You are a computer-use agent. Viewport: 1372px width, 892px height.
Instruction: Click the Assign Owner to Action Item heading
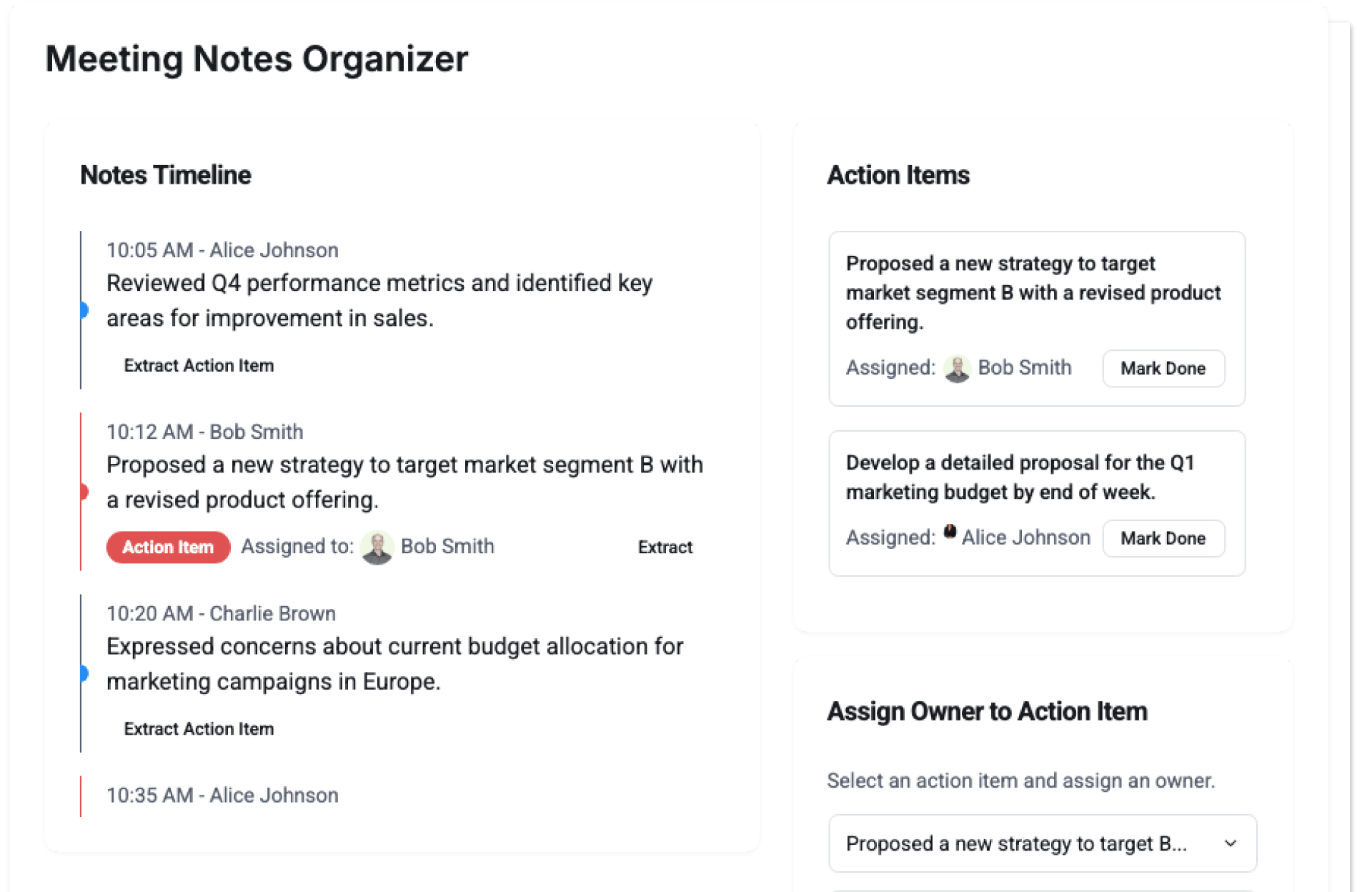point(987,712)
